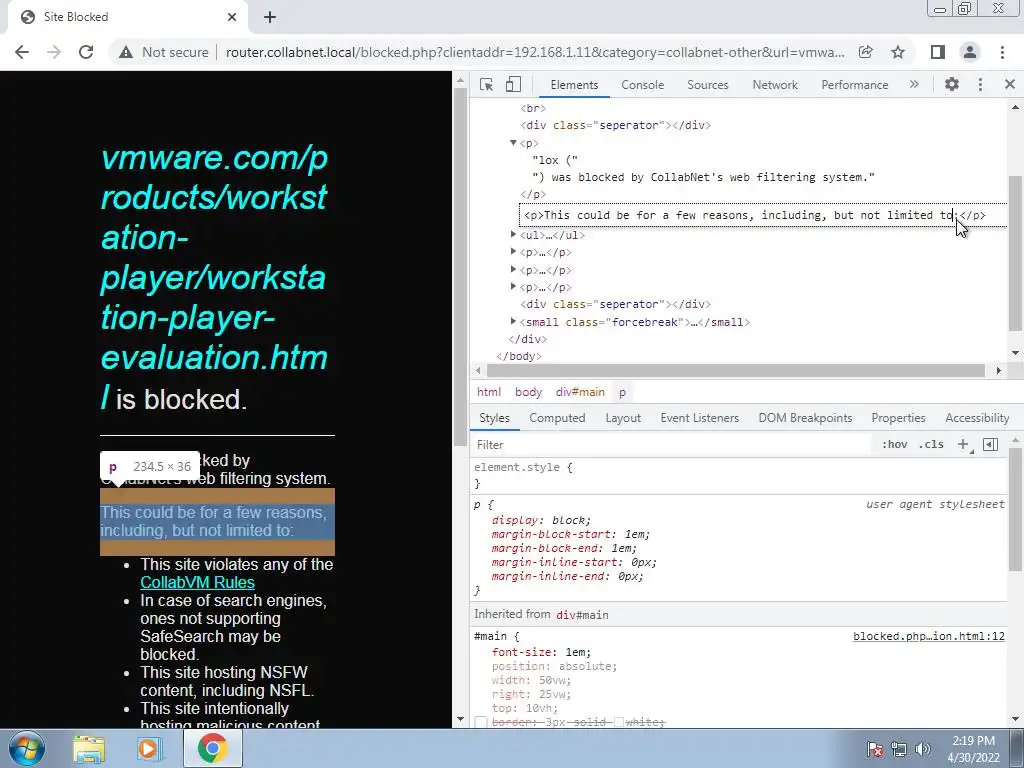Open DevTools settings gear

[x=952, y=84]
